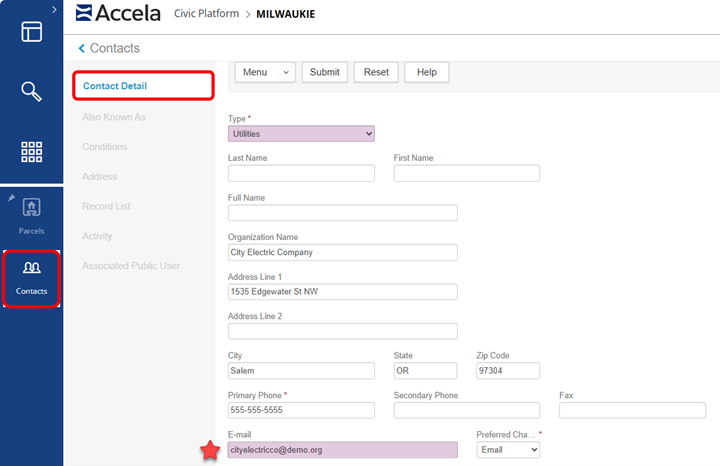Image resolution: width=720 pixels, height=466 pixels.
Task: Open the Preferred Channel dropdown
Action: 508,450
